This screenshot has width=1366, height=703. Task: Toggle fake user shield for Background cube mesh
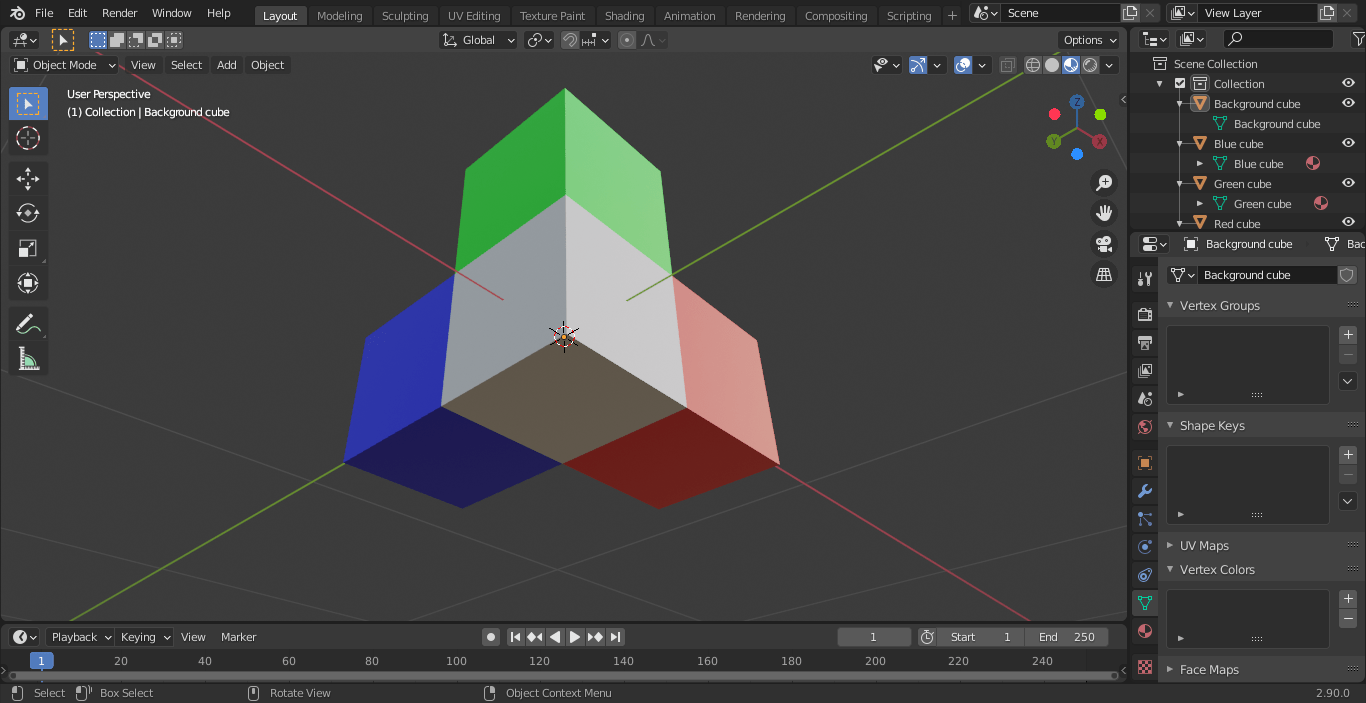point(1347,275)
